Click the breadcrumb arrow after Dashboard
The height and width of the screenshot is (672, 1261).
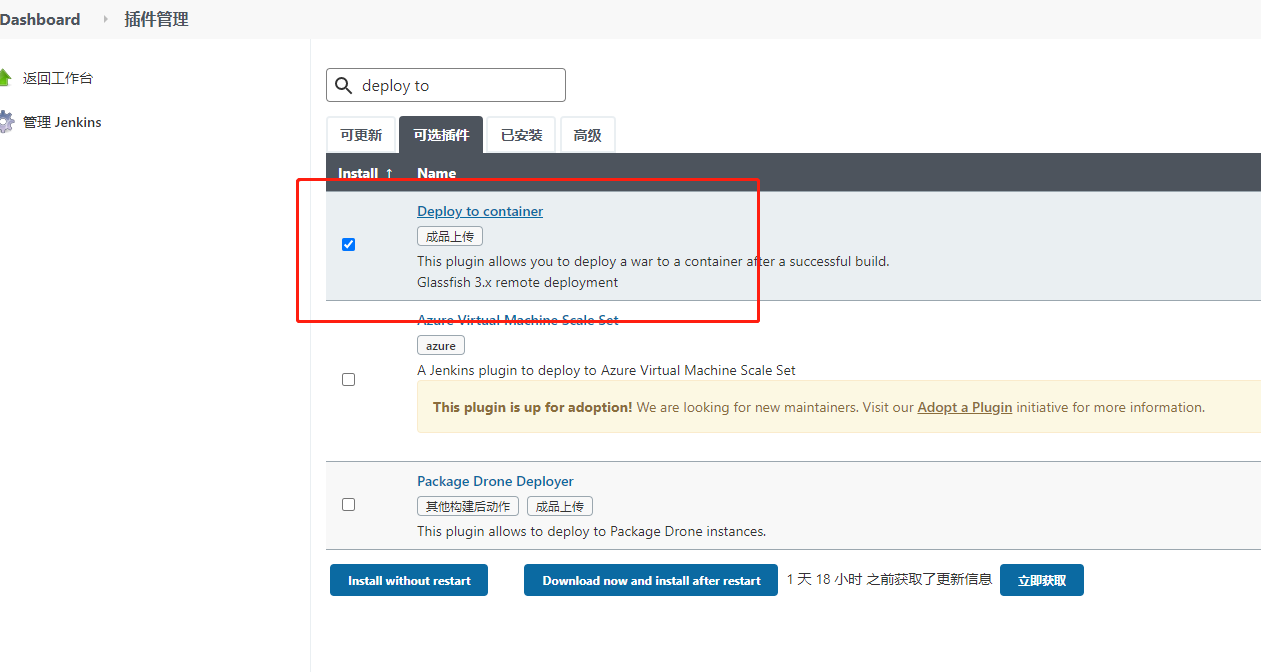pos(105,19)
